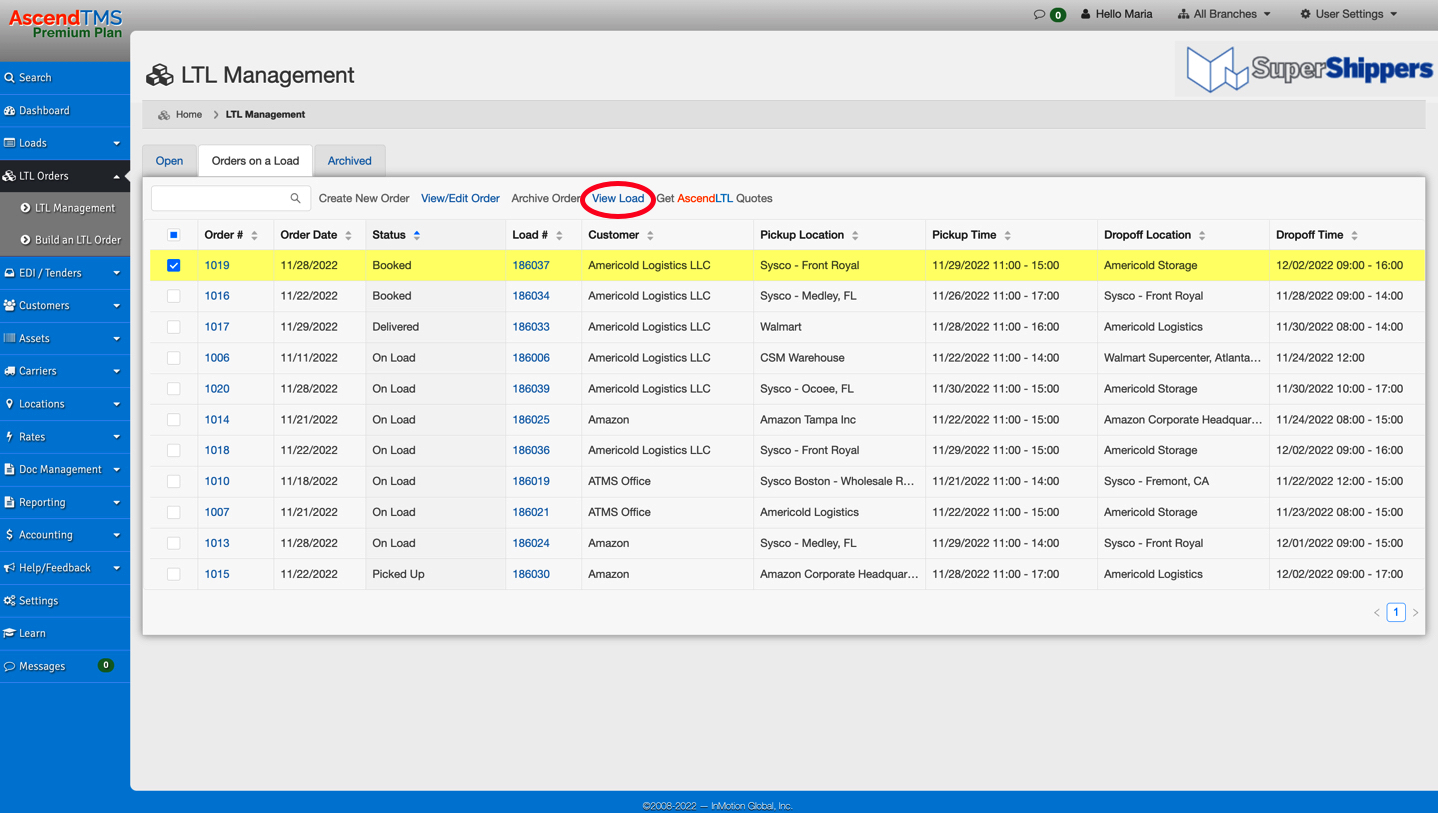Expand the EDI / Tenders menu

pos(116,273)
